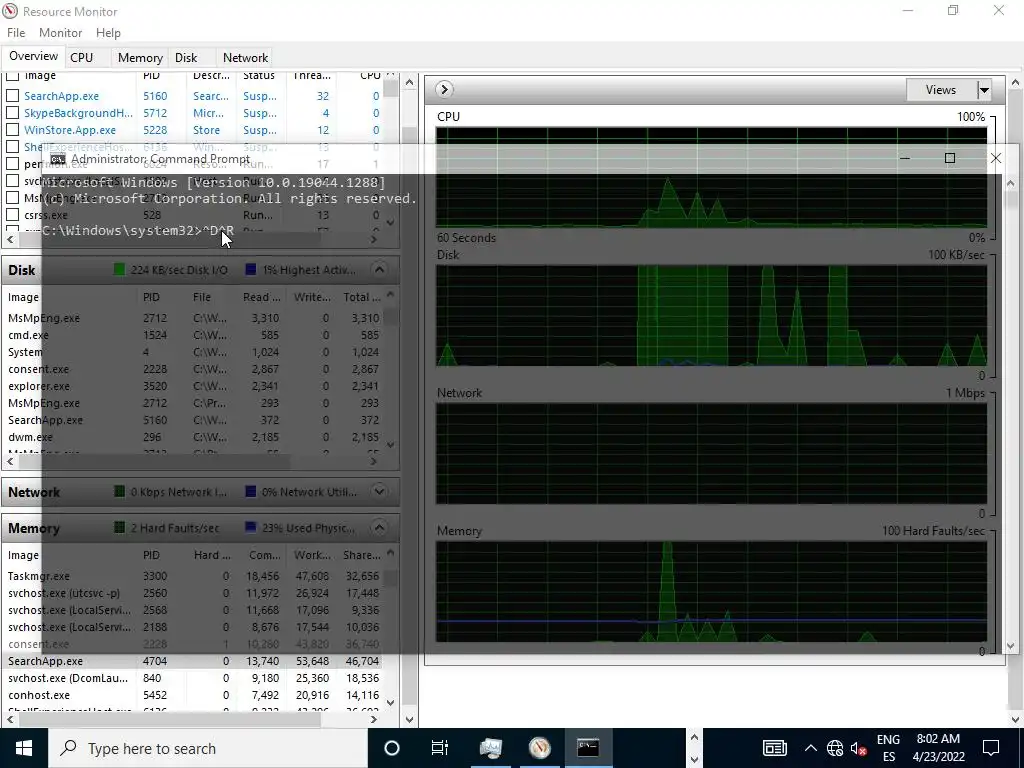Sort Disk list by Read column header
This screenshot has height=768, width=1024.
pyautogui.click(x=262, y=297)
